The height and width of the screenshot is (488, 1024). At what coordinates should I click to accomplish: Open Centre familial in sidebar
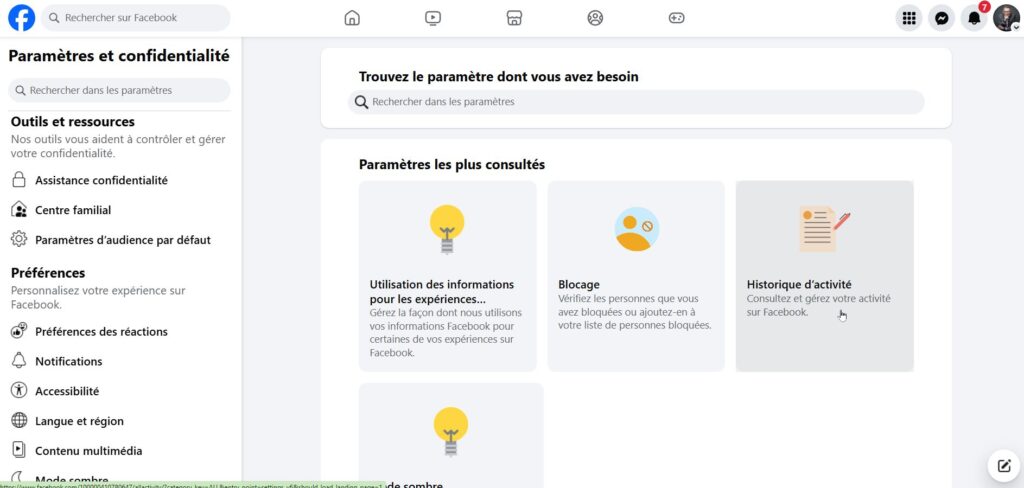73,211
